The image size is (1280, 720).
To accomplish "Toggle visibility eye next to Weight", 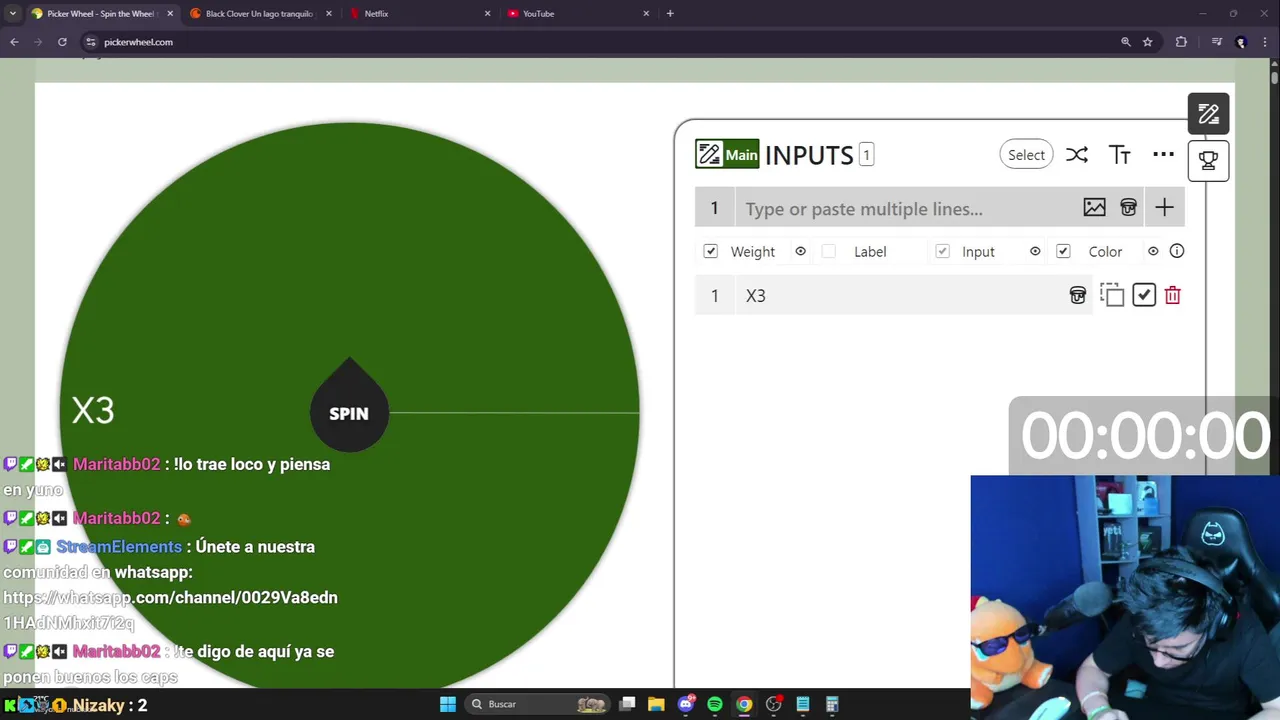I will point(800,251).
